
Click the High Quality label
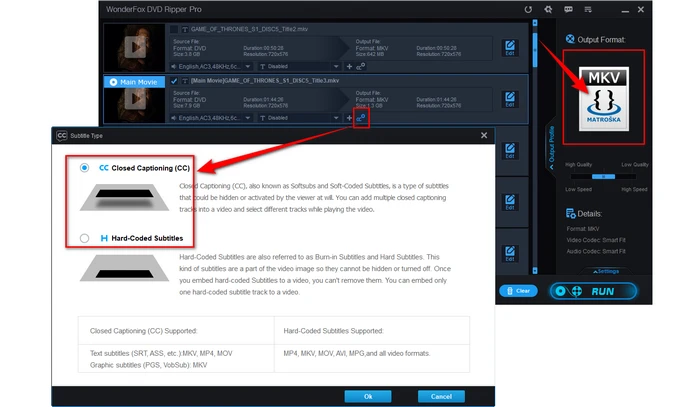[x=579, y=165]
